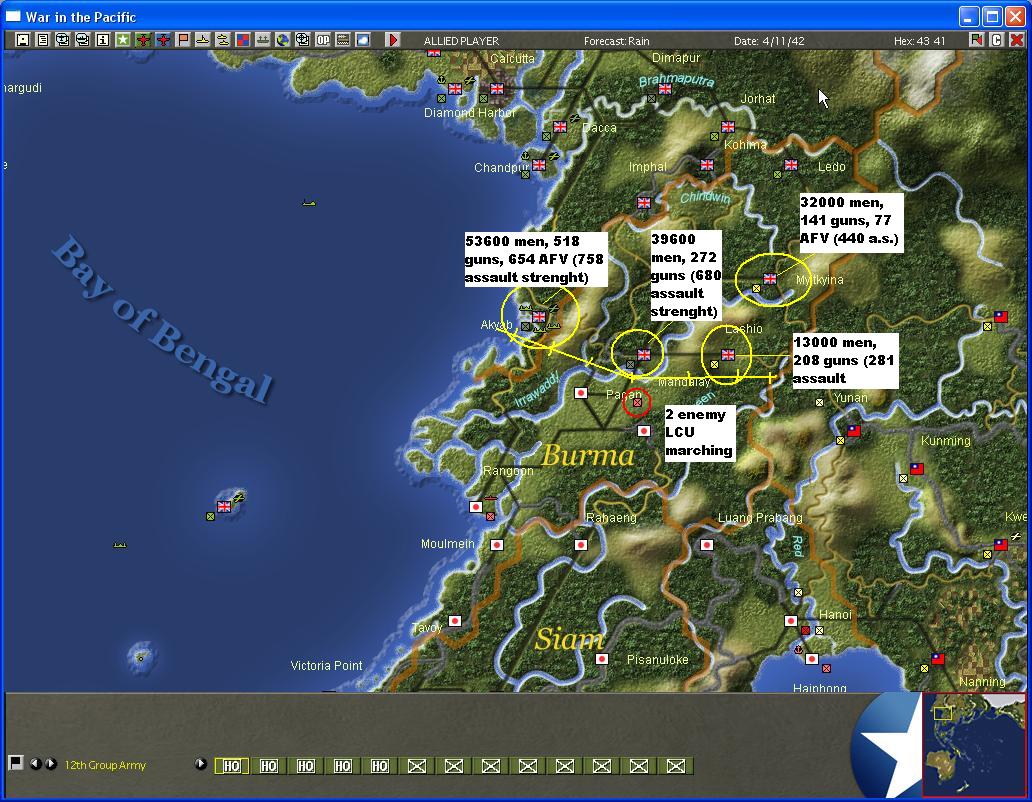Click the two yellow ships toolbar icon
This screenshot has width=1032, height=802.
[222, 40]
